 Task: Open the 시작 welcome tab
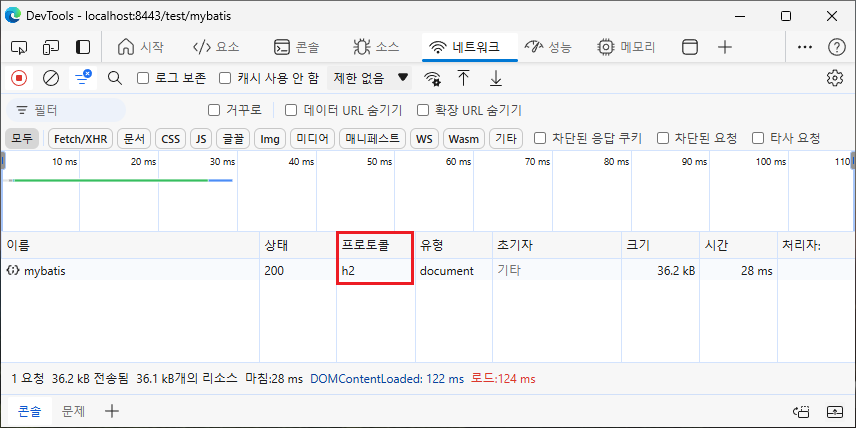coord(140,47)
